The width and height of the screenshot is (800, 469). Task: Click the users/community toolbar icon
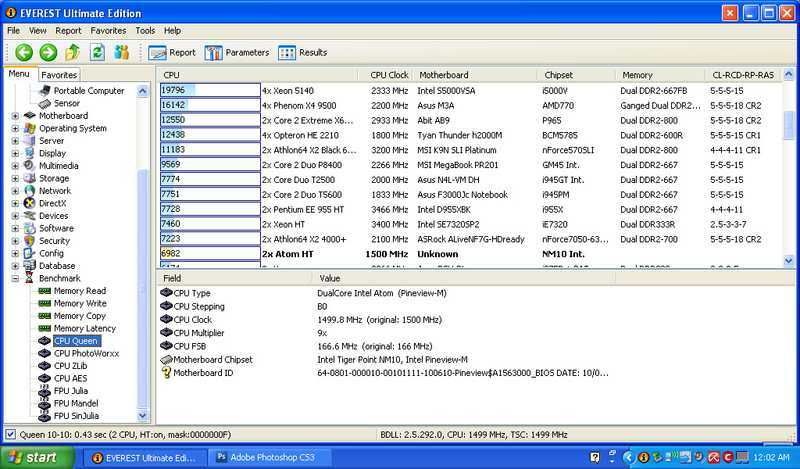[121, 52]
